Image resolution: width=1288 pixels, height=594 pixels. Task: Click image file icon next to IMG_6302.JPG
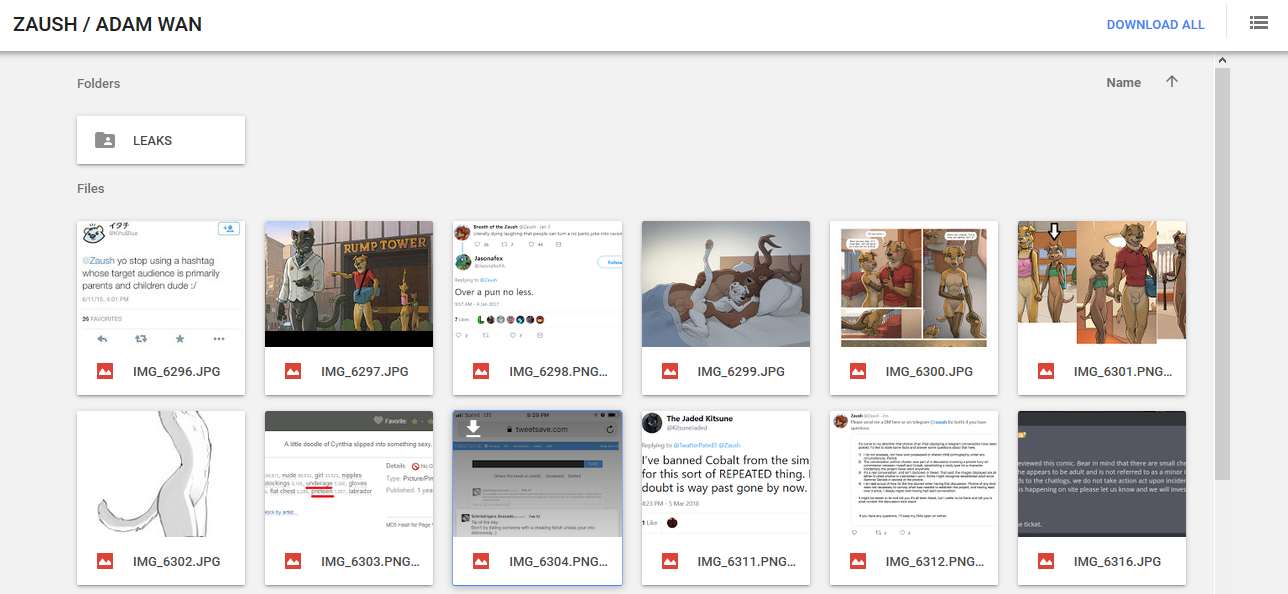pyautogui.click(x=105, y=561)
